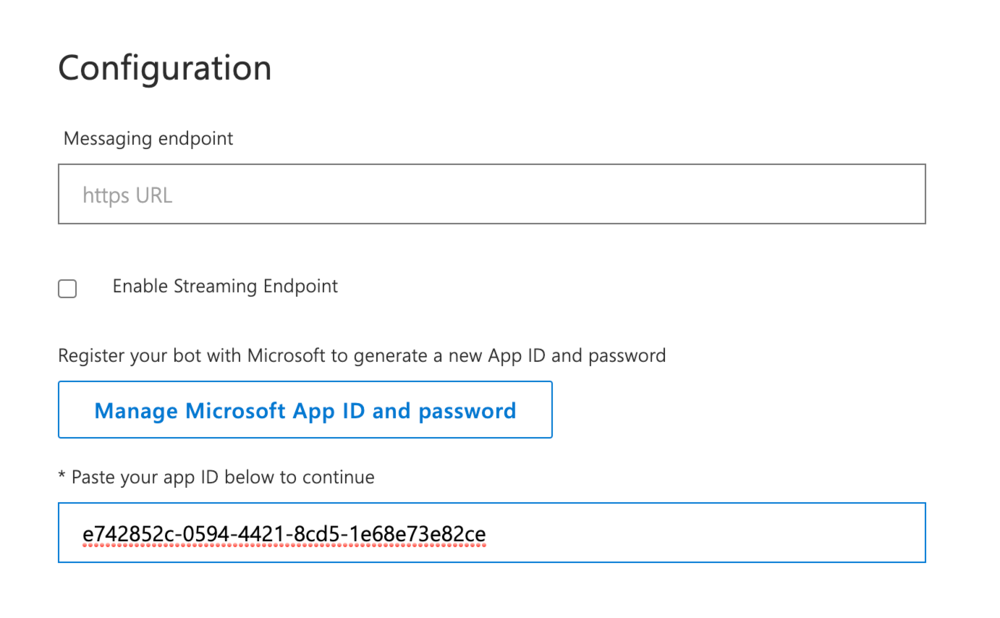Click the Messaging endpoint URL field
The image size is (1000, 618).
[x=491, y=194]
